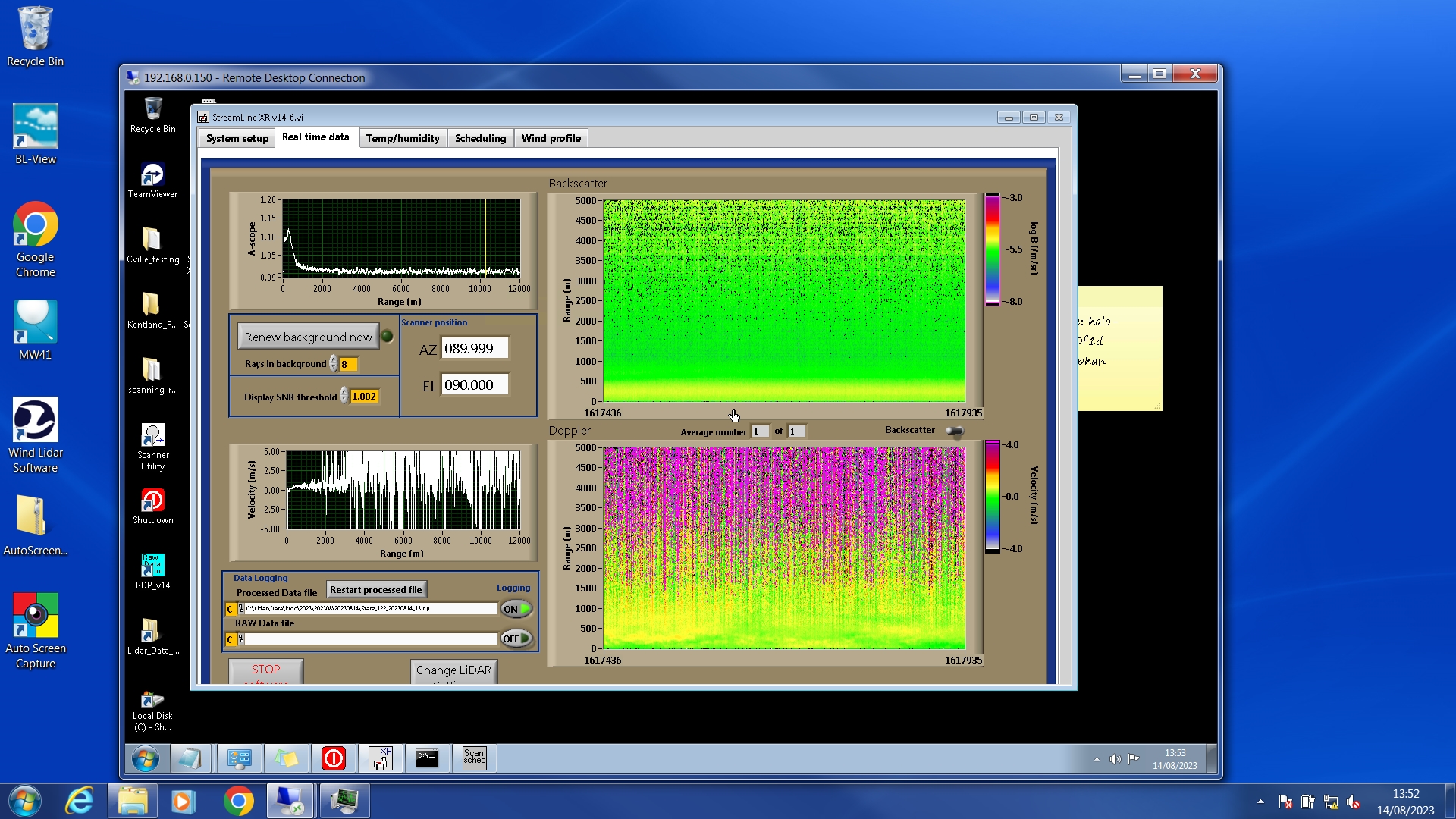Flip the Backscatter toggle switch

[x=955, y=431]
